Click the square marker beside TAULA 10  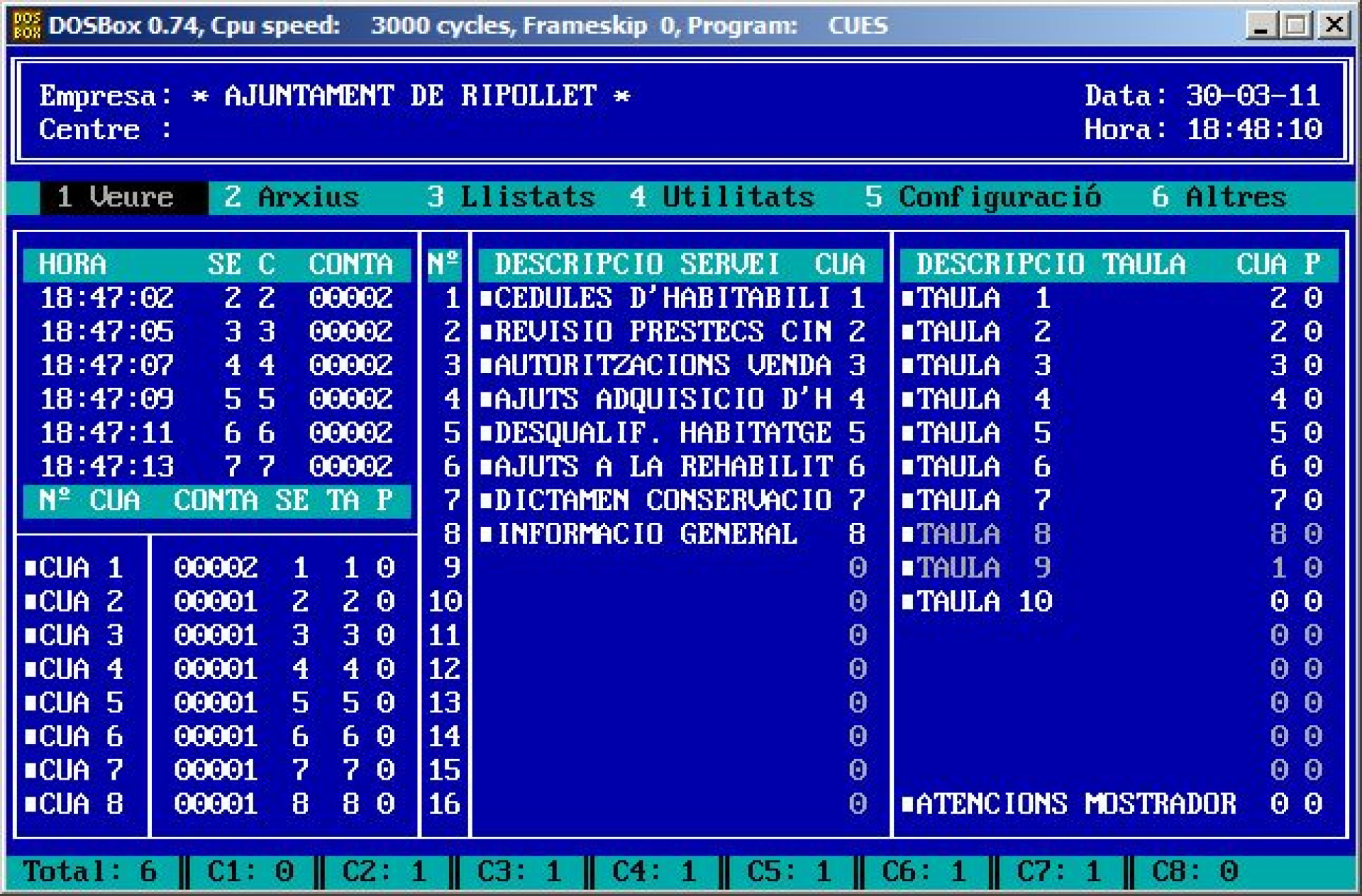(x=907, y=602)
